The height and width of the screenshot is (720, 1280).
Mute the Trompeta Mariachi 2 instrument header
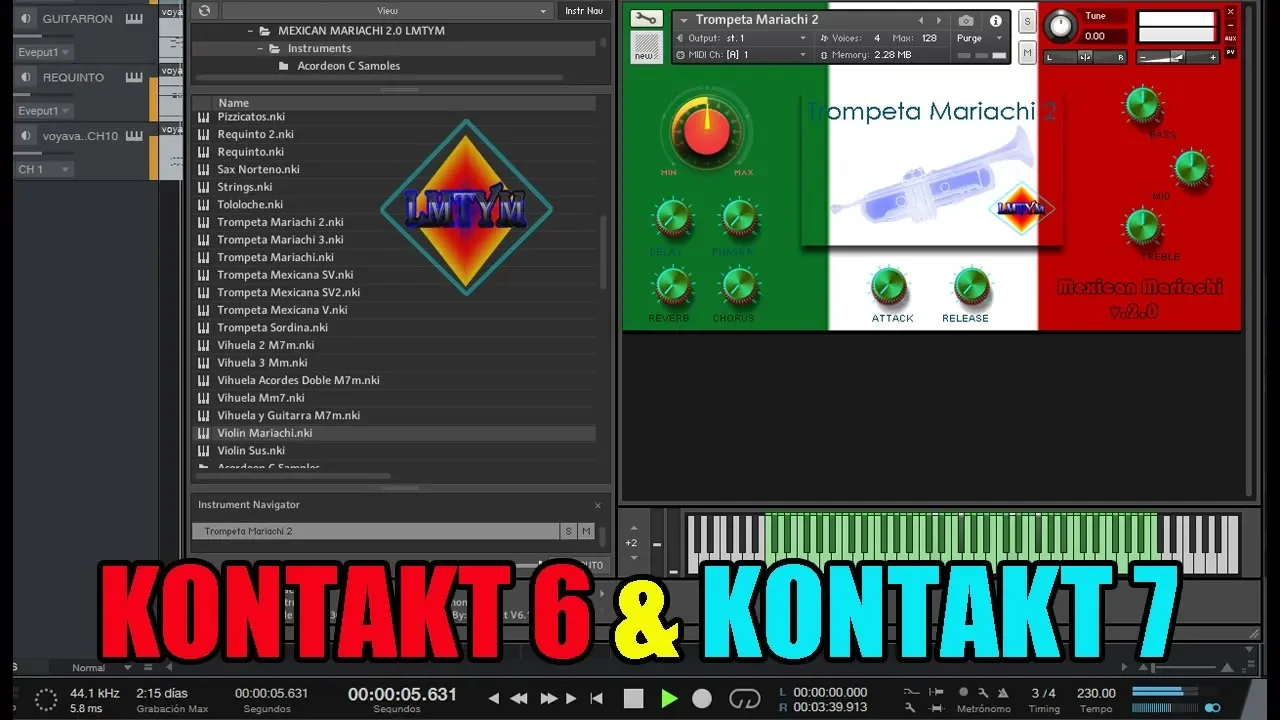click(1027, 52)
